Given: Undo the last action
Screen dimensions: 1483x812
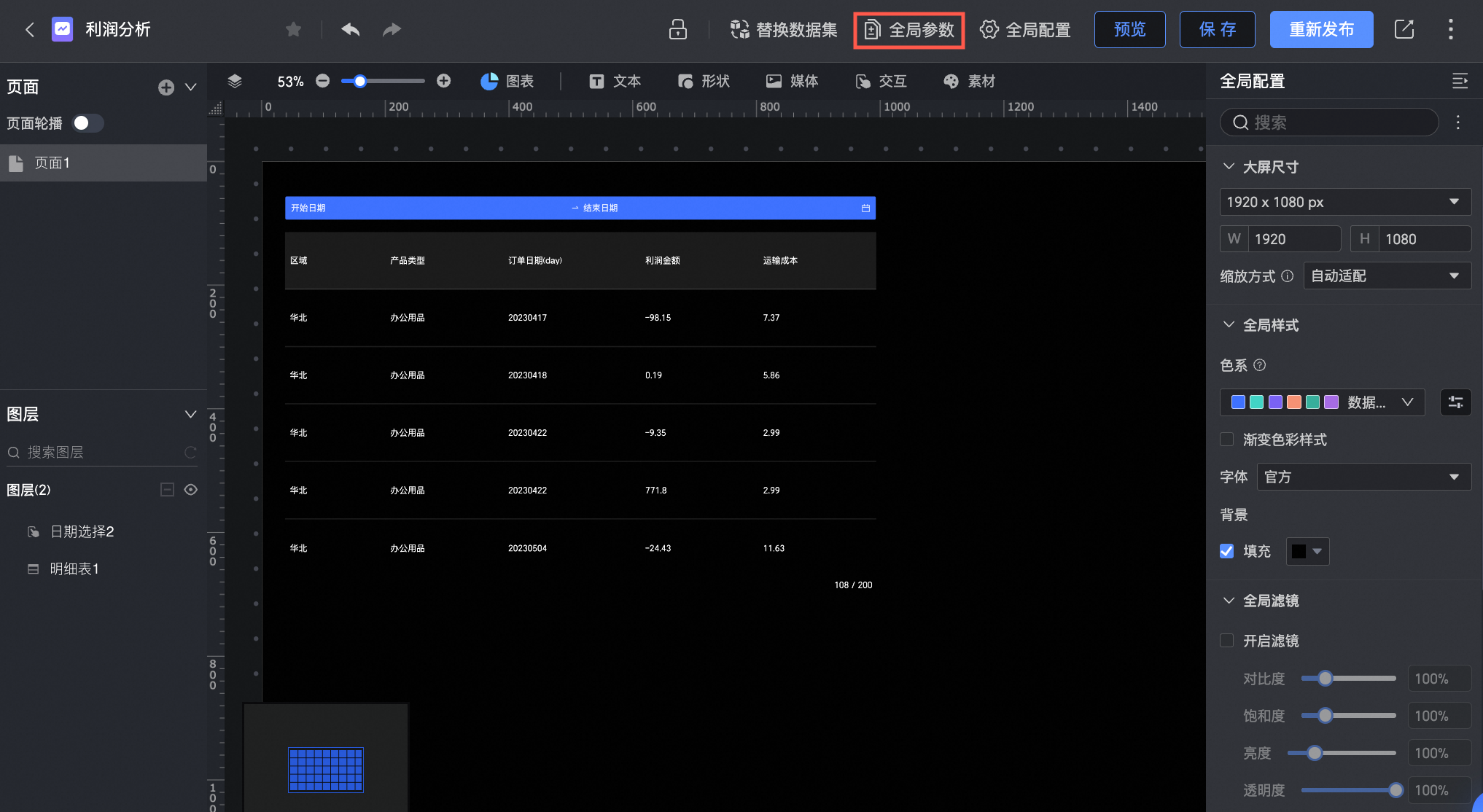Looking at the screenshot, I should point(351,29).
